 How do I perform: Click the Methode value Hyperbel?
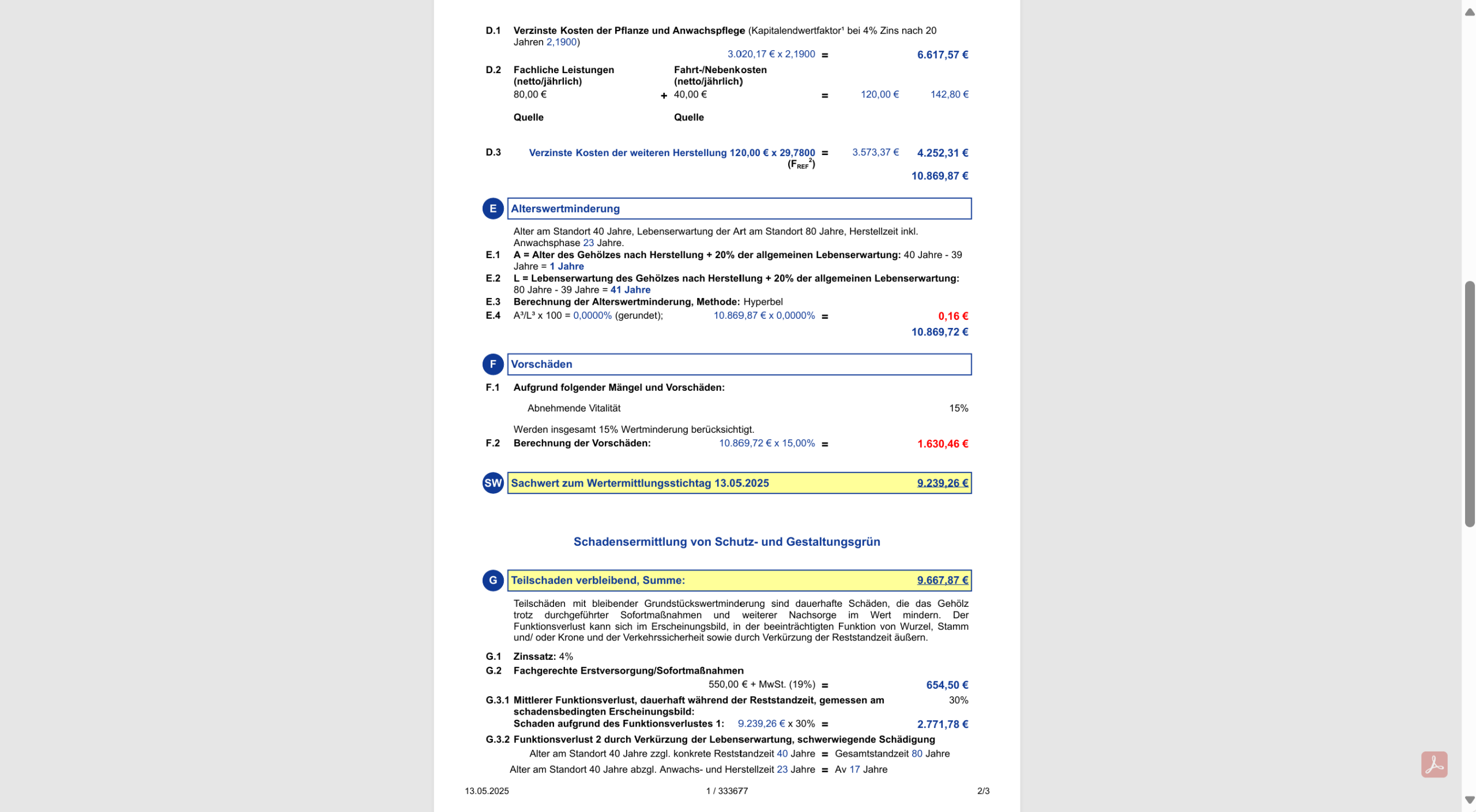point(763,302)
